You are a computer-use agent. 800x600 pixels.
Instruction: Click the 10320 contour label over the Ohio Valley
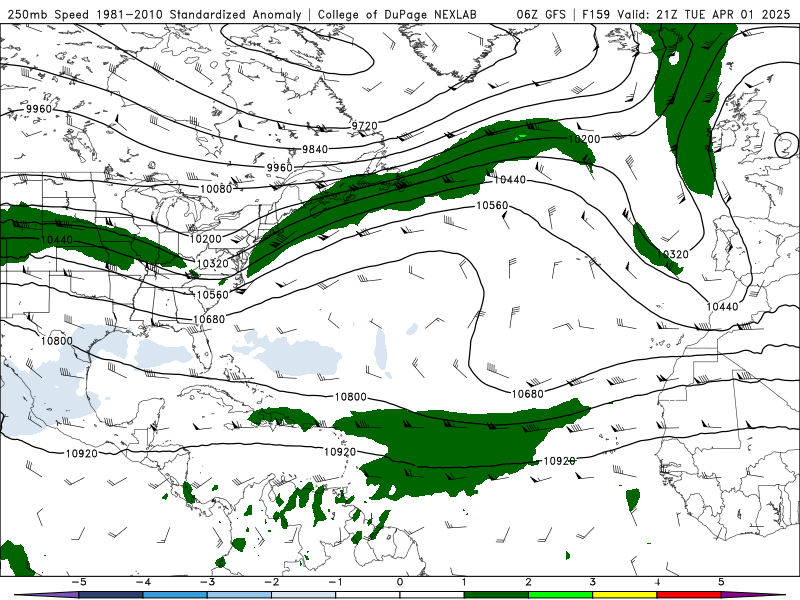click(x=213, y=263)
